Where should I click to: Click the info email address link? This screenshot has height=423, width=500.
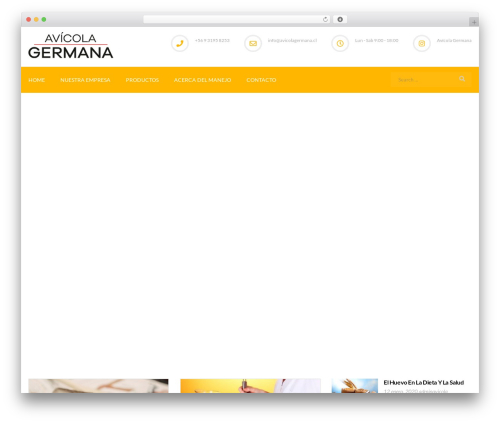coord(292,40)
